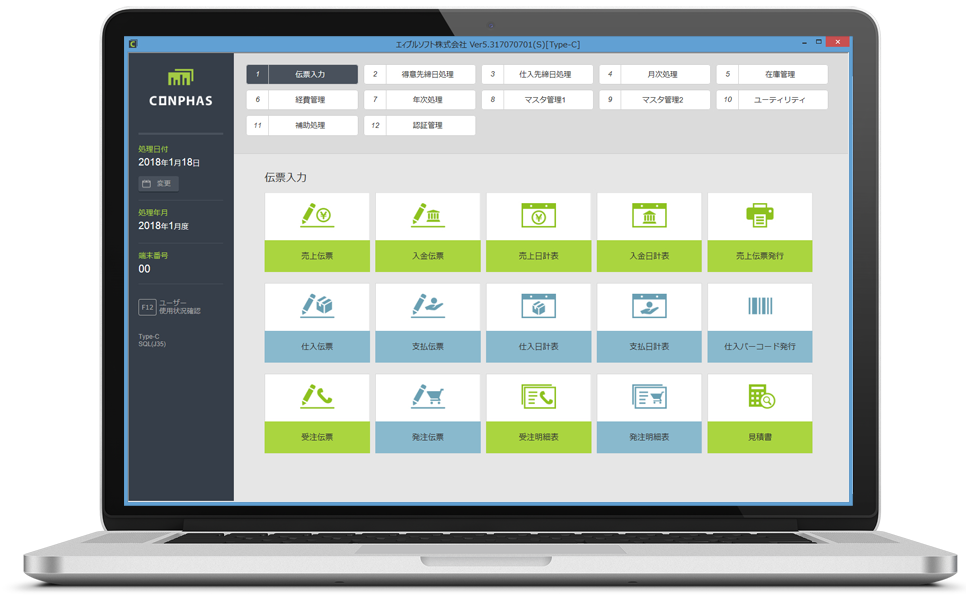Open the 売上日計表 daily sales icon
This screenshot has height=600, width=966.
[538, 217]
